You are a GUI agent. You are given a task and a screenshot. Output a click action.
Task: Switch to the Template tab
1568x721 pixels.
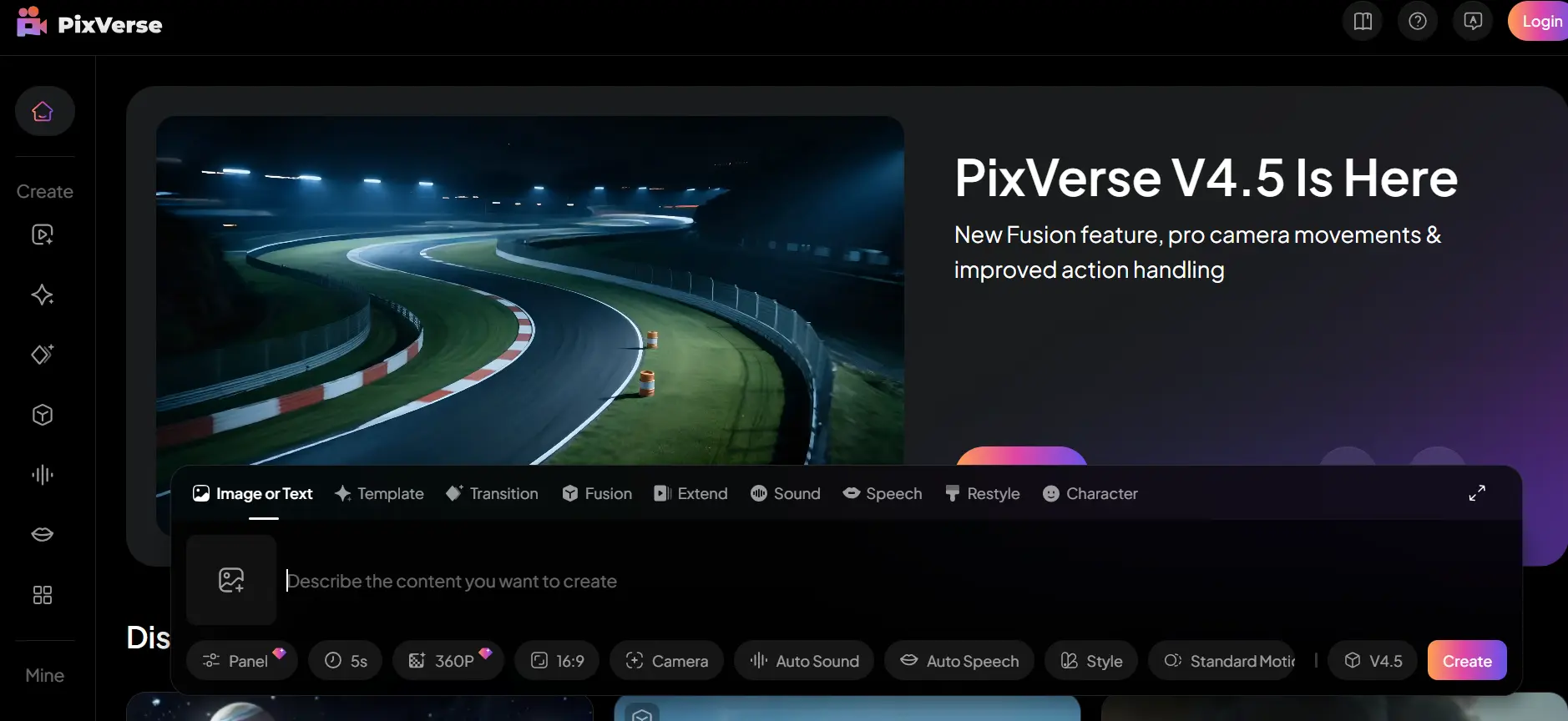(379, 494)
